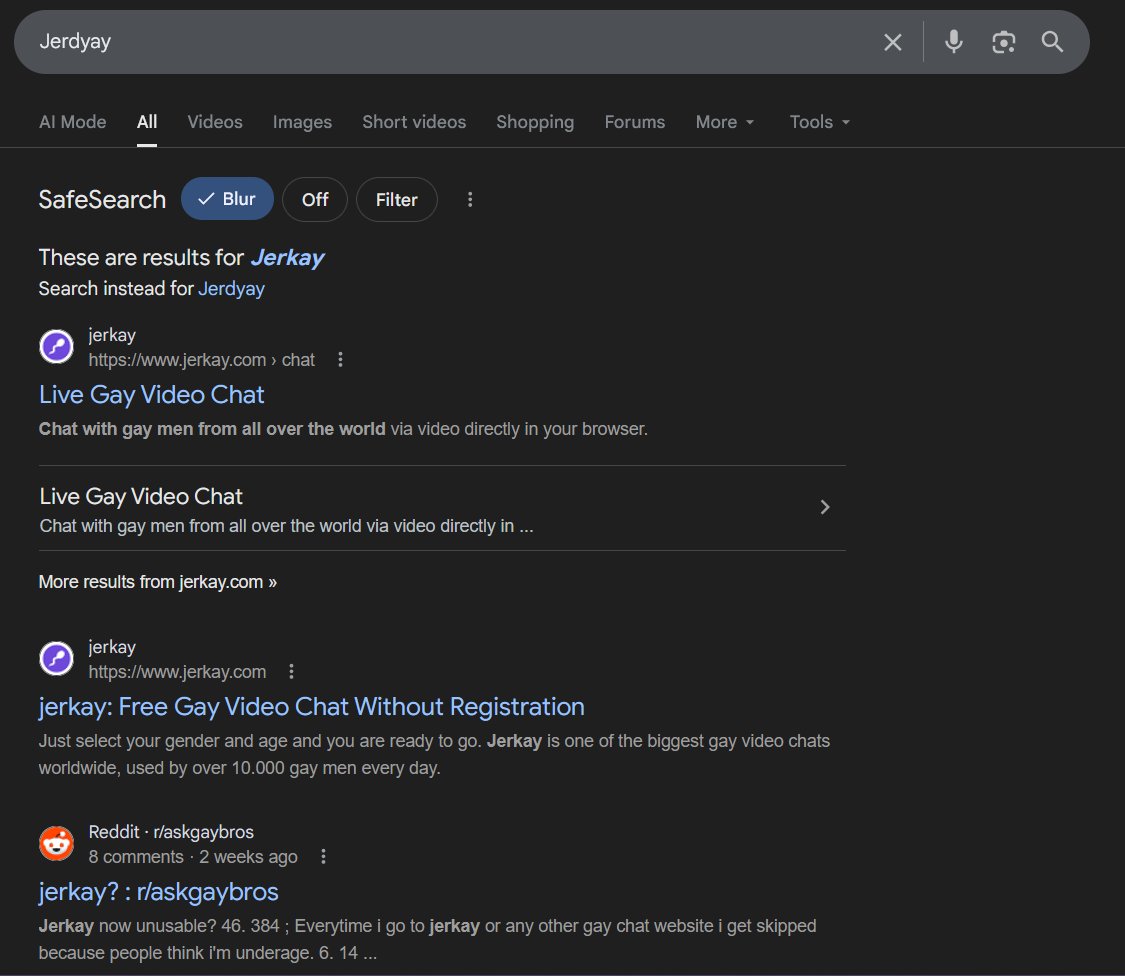Open the Shopping tab
The width and height of the screenshot is (1125, 976).
pos(535,122)
